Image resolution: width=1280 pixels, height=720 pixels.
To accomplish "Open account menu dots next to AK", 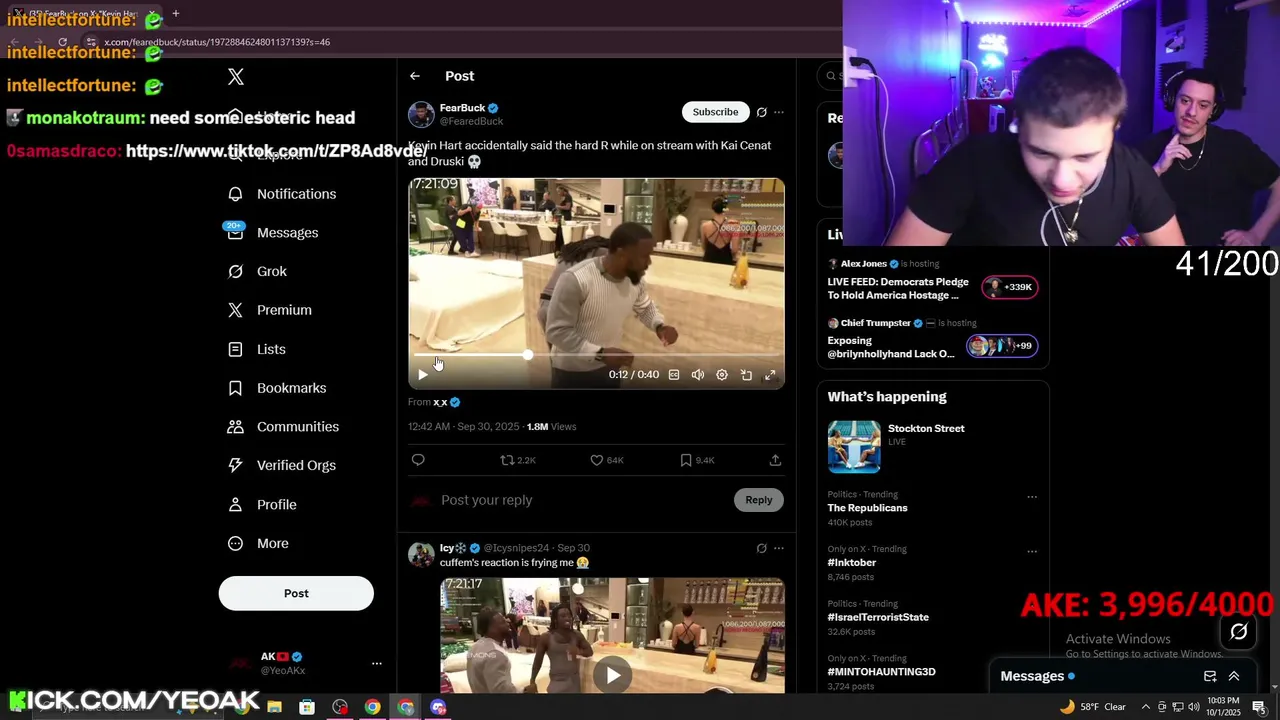I will point(377,663).
